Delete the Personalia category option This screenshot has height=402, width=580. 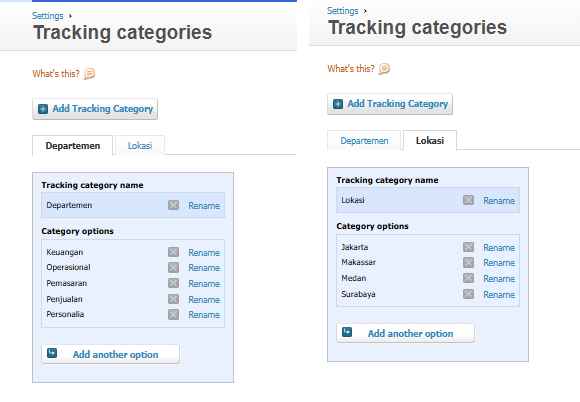click(x=173, y=314)
